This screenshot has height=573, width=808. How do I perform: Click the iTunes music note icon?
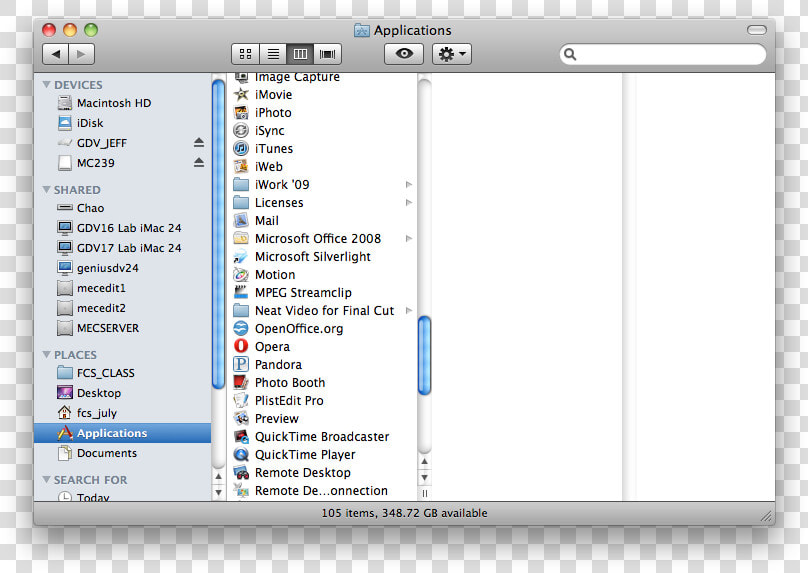click(241, 148)
